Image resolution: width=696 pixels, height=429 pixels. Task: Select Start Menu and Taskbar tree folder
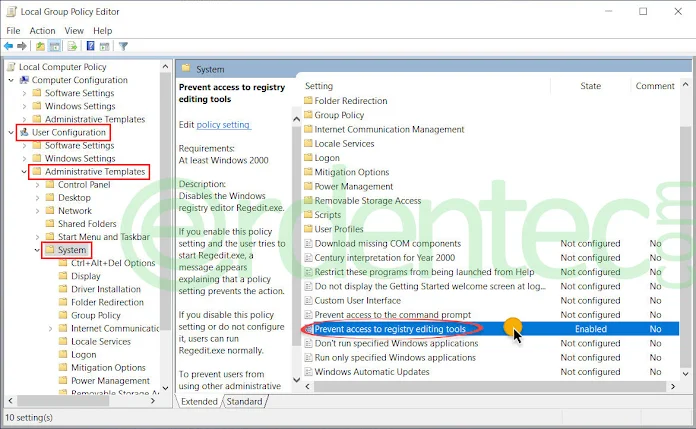click(x=104, y=237)
